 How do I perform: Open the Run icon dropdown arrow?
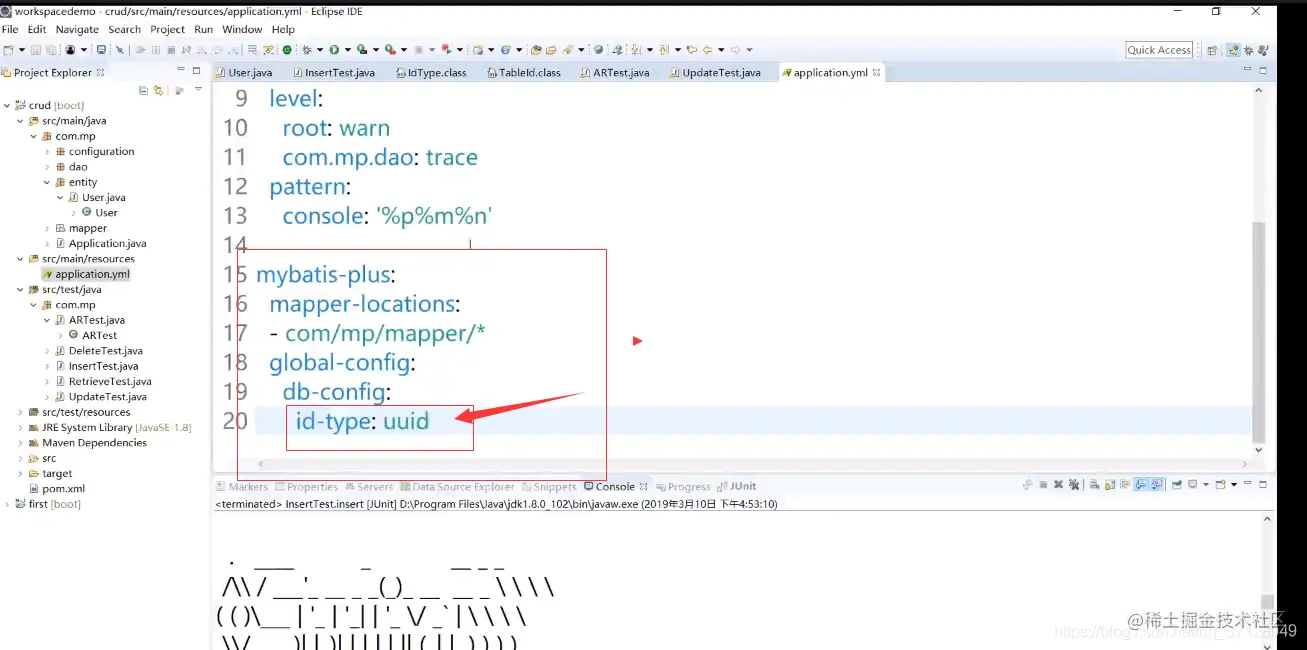tap(347, 49)
